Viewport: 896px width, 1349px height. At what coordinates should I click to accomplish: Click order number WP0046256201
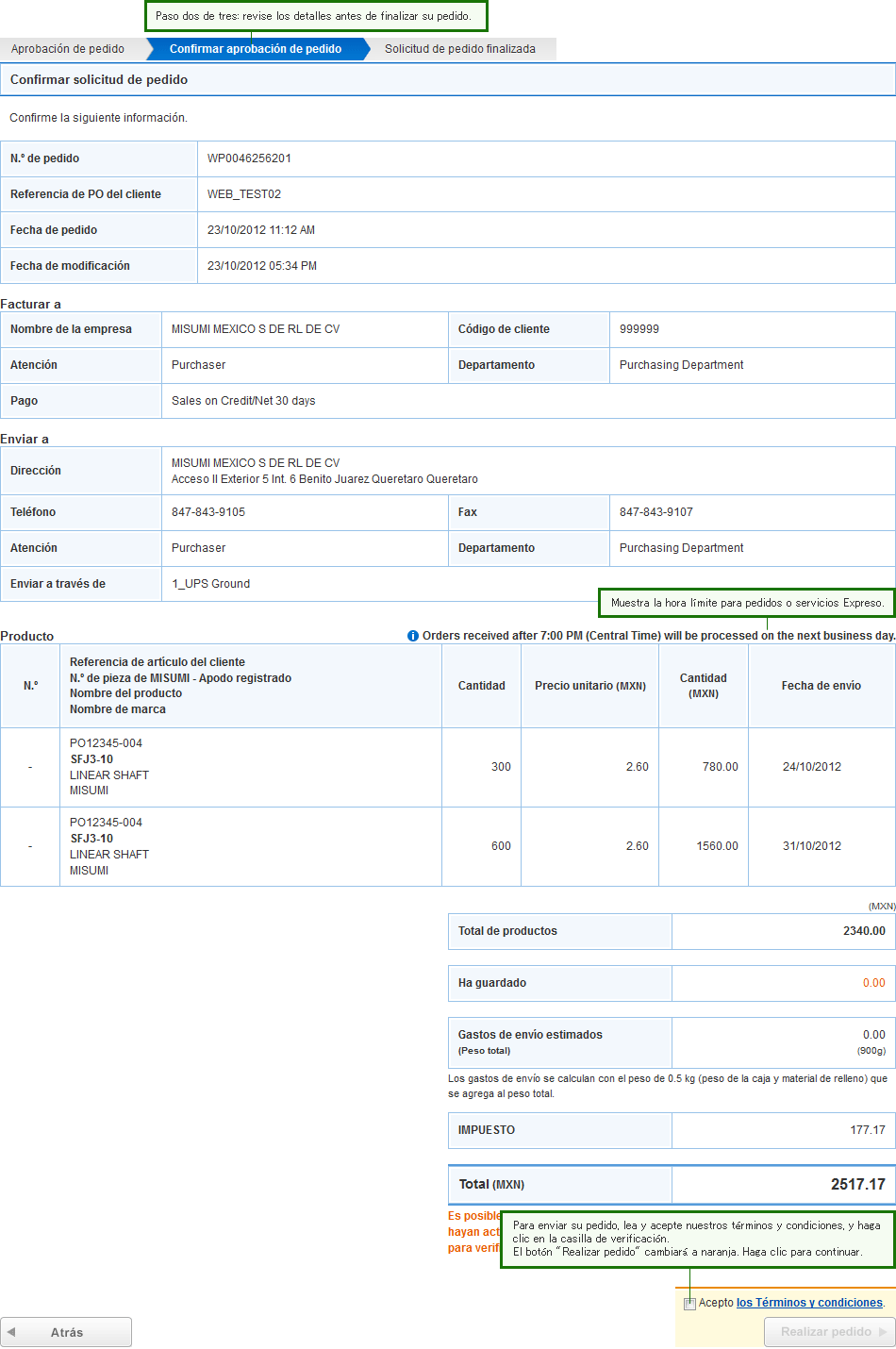249,158
